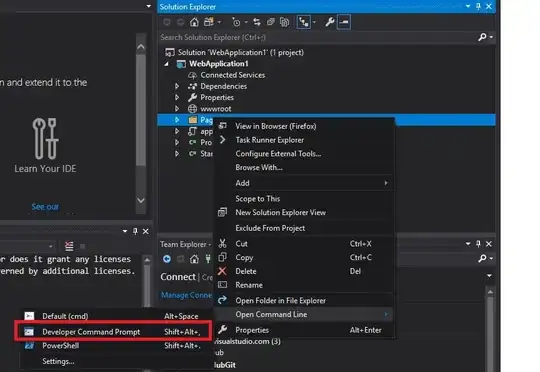The height and width of the screenshot is (372, 540).
Task: Toggle the Preview Selected Items button
Action: 344,22
